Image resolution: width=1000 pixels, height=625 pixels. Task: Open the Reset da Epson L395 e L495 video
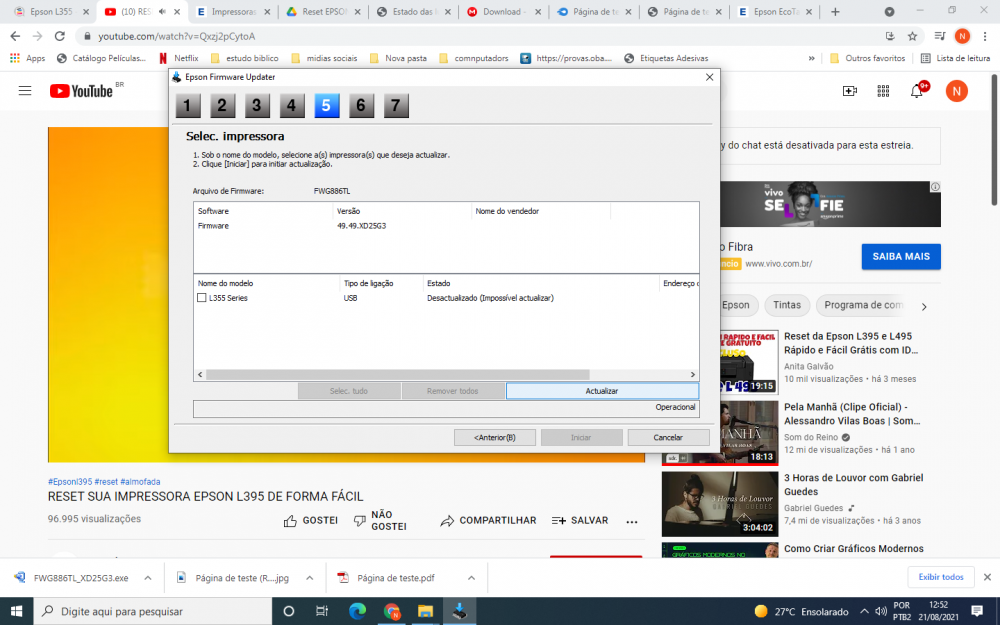point(851,343)
